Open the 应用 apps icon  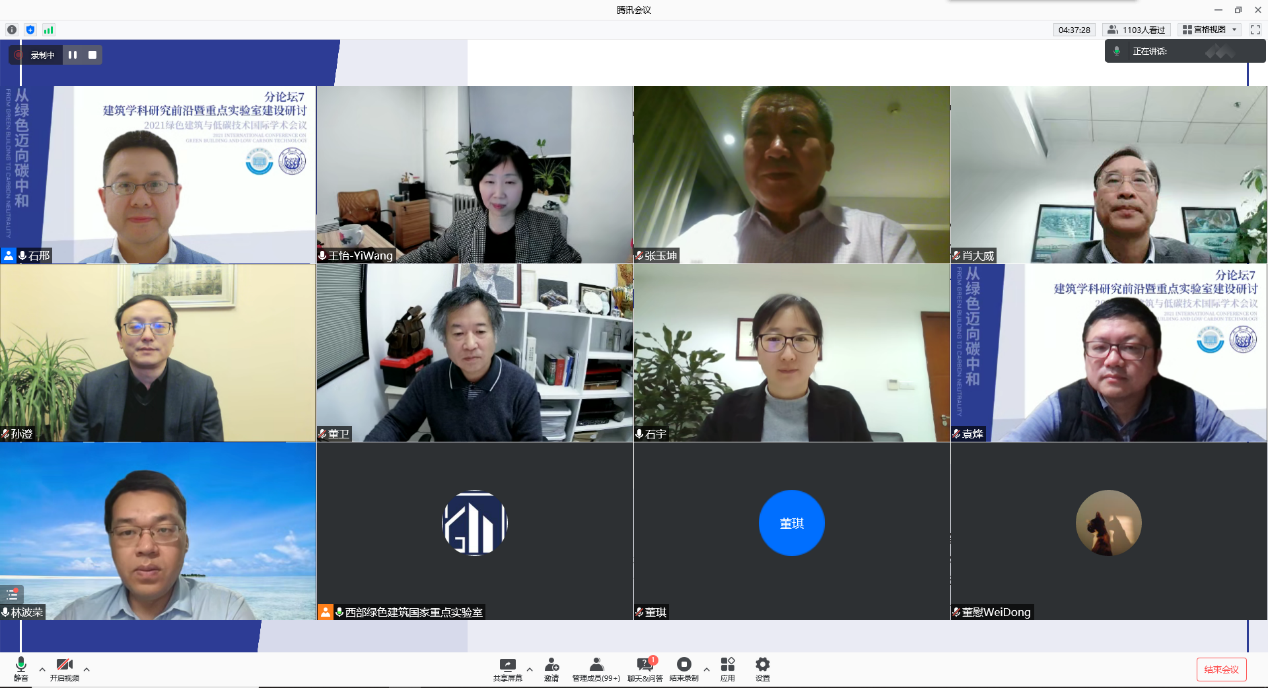coord(727,669)
